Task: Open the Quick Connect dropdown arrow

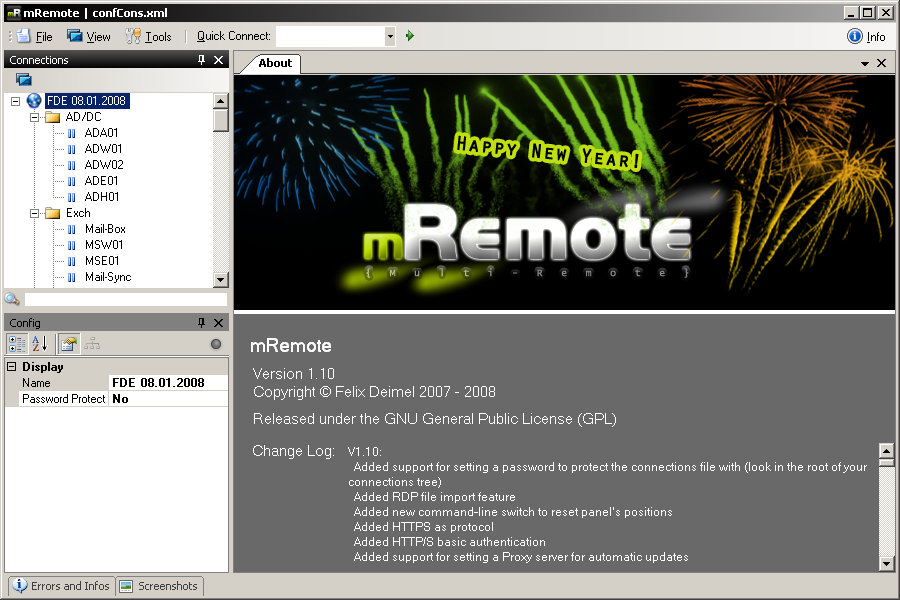Action: [x=390, y=36]
